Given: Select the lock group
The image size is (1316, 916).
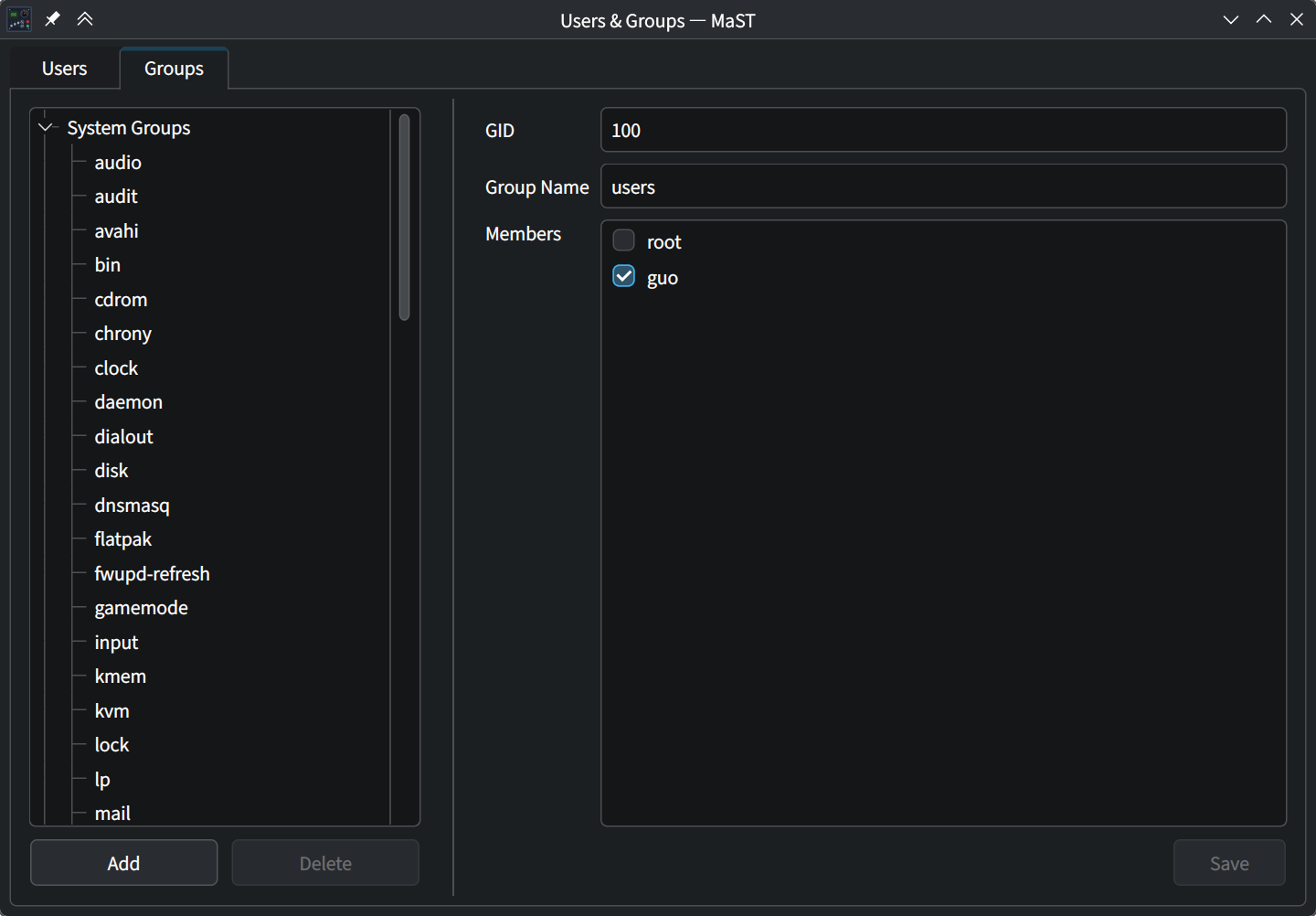Looking at the screenshot, I should click(x=112, y=745).
